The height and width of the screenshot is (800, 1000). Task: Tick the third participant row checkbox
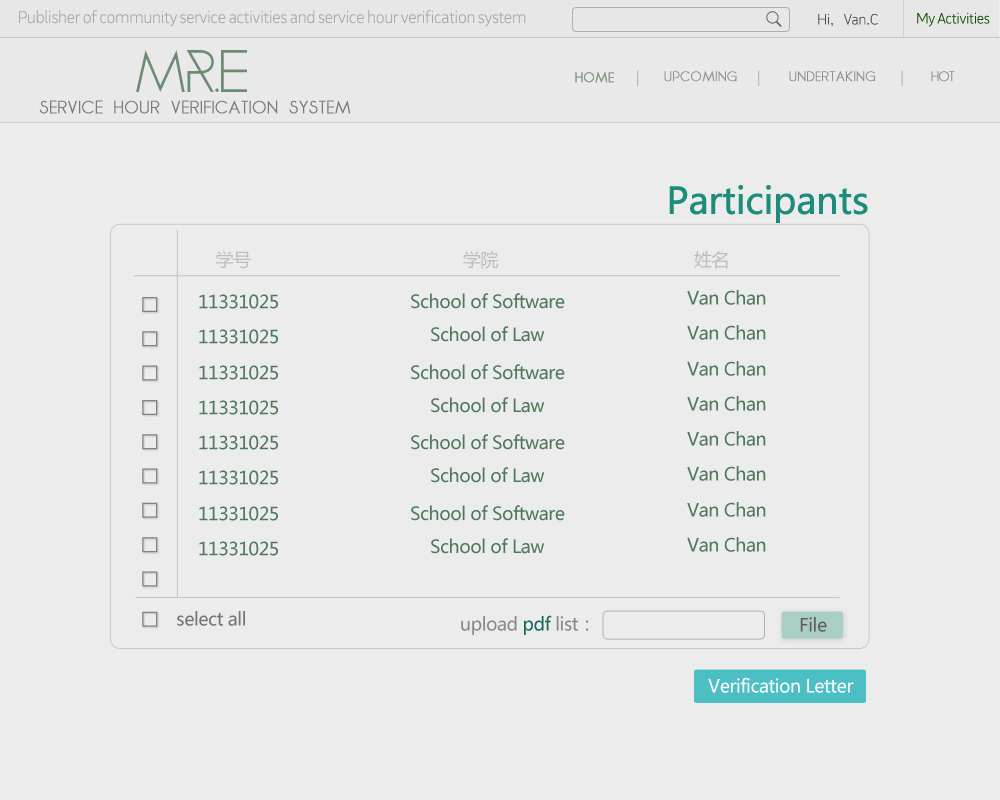pyautogui.click(x=150, y=373)
